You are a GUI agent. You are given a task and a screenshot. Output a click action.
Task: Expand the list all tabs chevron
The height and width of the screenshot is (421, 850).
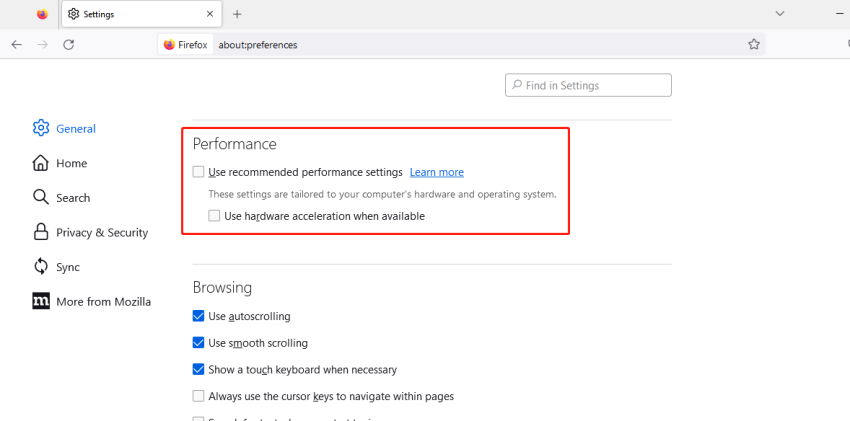[x=780, y=14]
